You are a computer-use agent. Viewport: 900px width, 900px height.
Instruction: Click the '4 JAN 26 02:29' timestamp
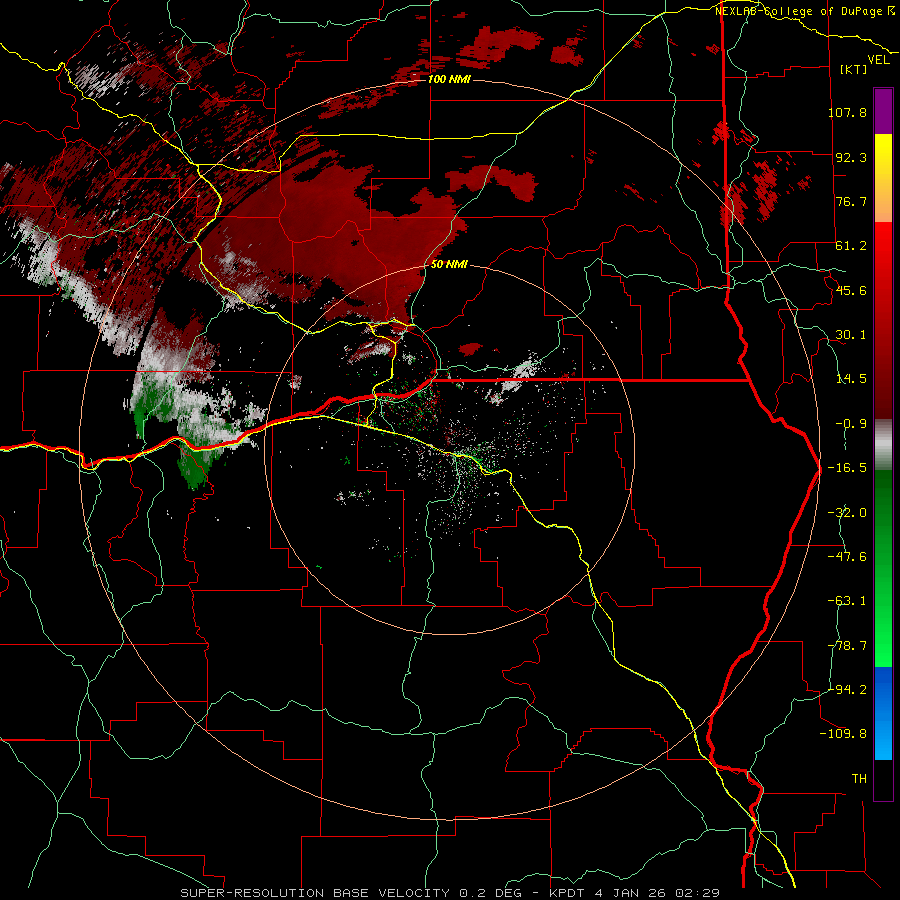(655, 893)
